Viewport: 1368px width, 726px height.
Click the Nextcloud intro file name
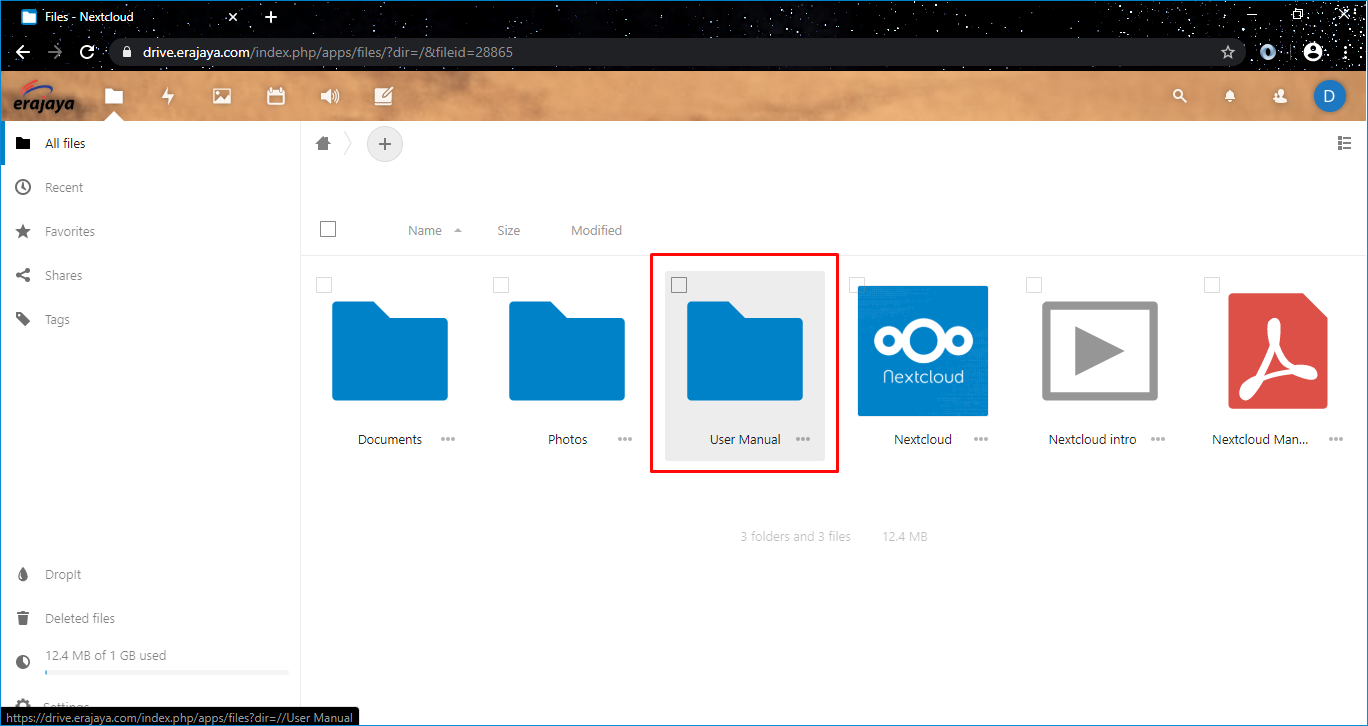(x=1092, y=439)
